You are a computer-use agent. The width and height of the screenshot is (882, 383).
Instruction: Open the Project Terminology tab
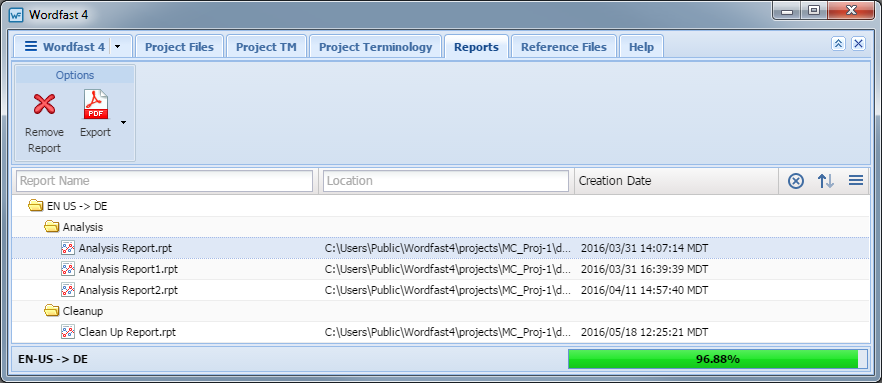coord(375,47)
